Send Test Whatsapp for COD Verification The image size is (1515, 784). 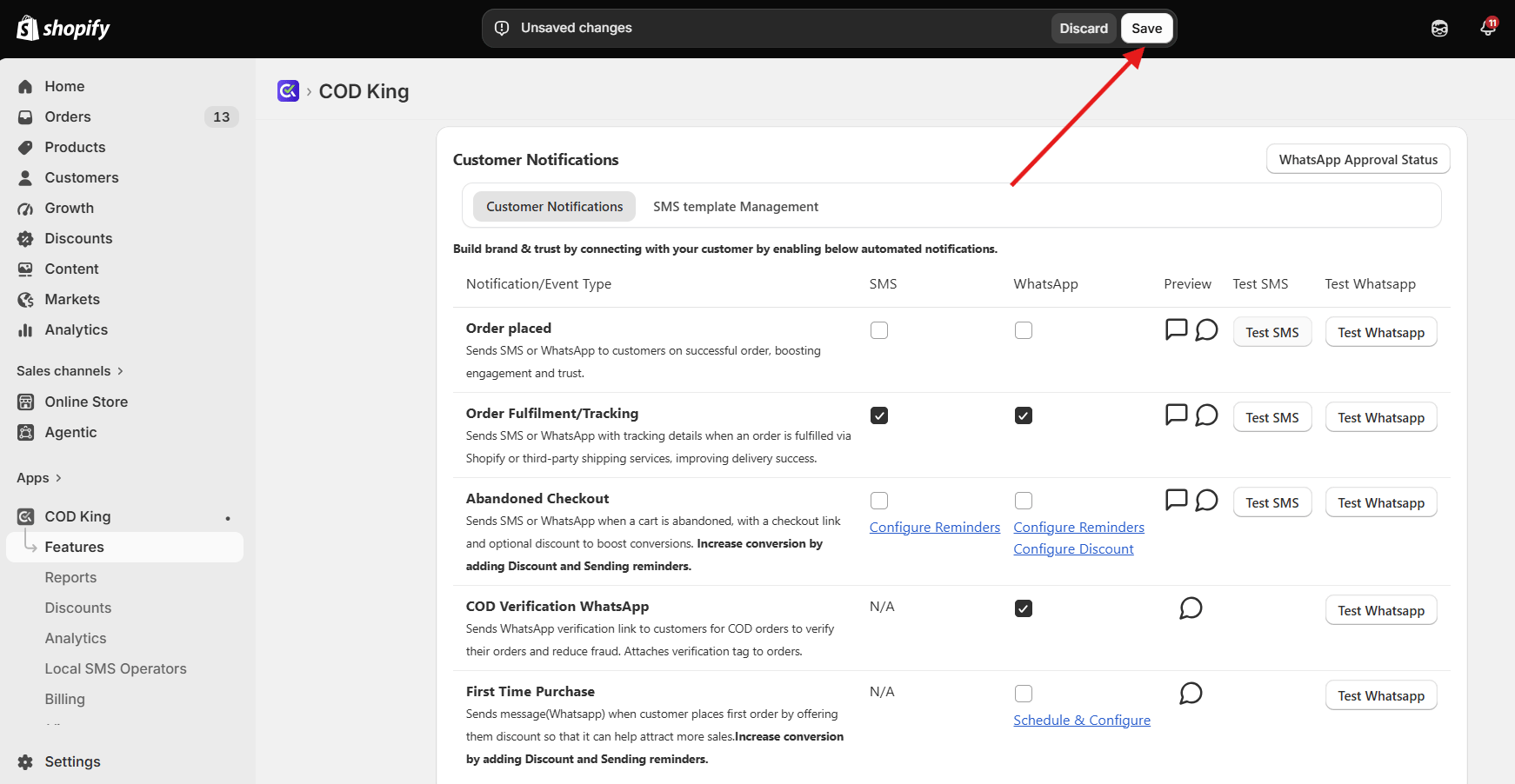tap(1381, 610)
